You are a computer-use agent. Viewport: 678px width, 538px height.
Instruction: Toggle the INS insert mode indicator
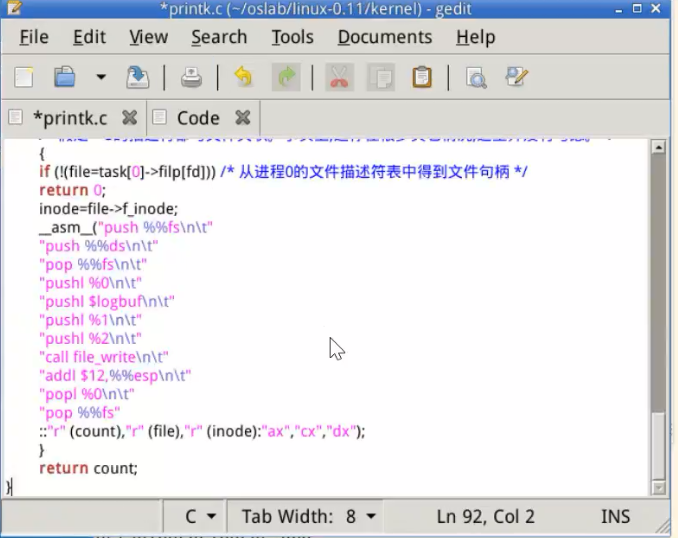point(615,517)
